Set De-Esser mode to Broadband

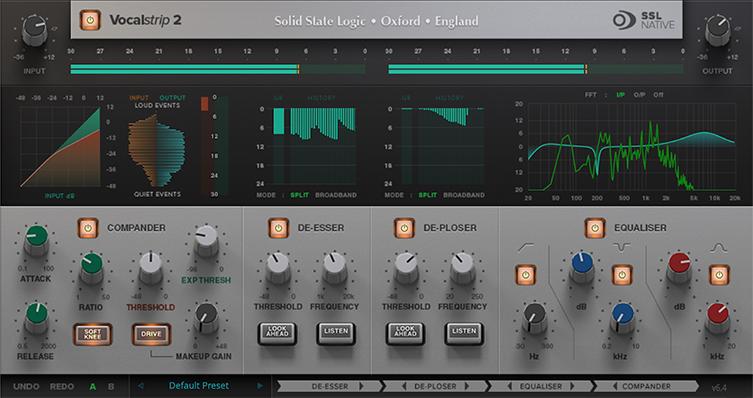[336, 195]
